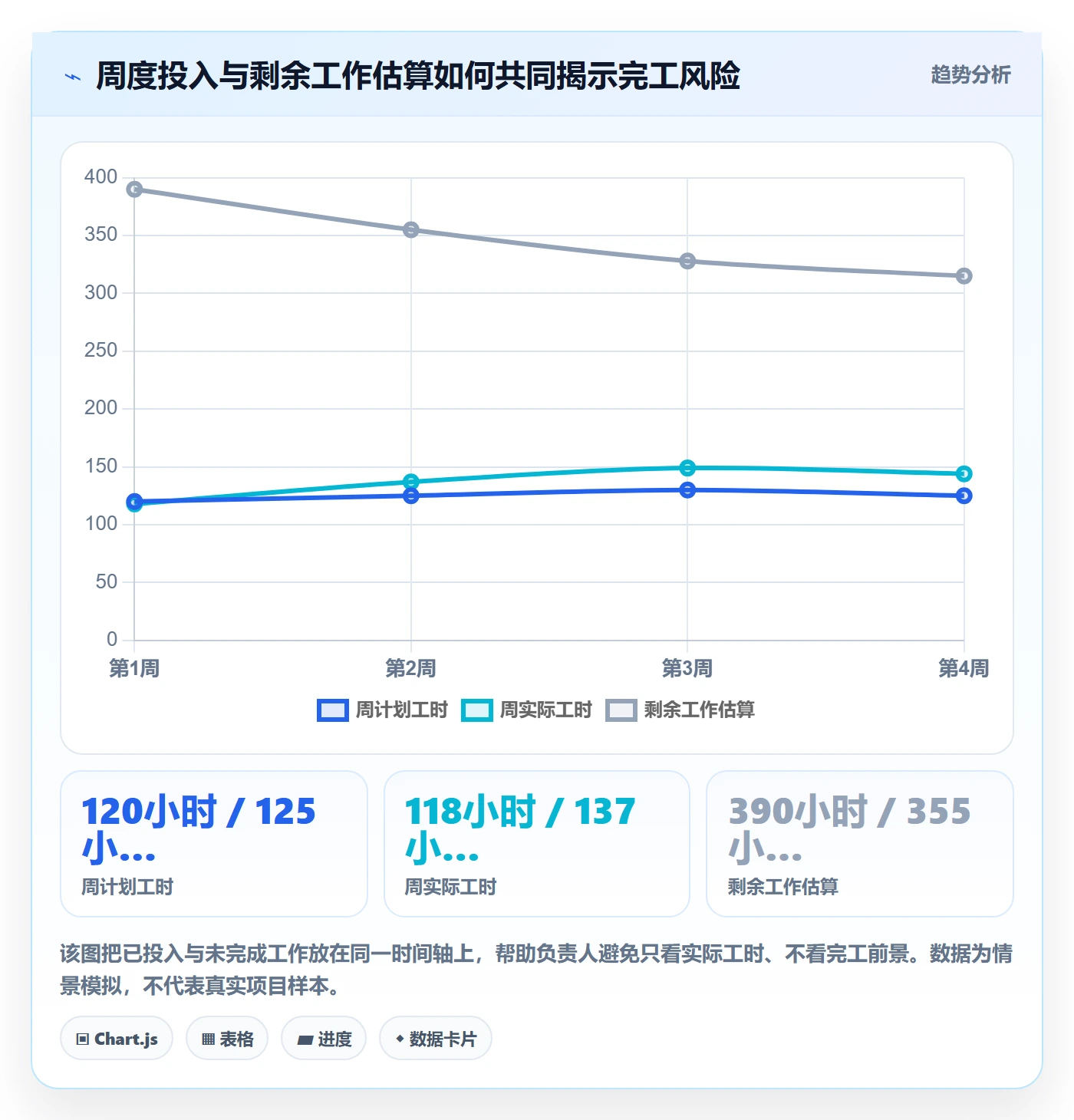
Task: Toggle the 剩余工作估算 legend swatch
Action: point(621,710)
